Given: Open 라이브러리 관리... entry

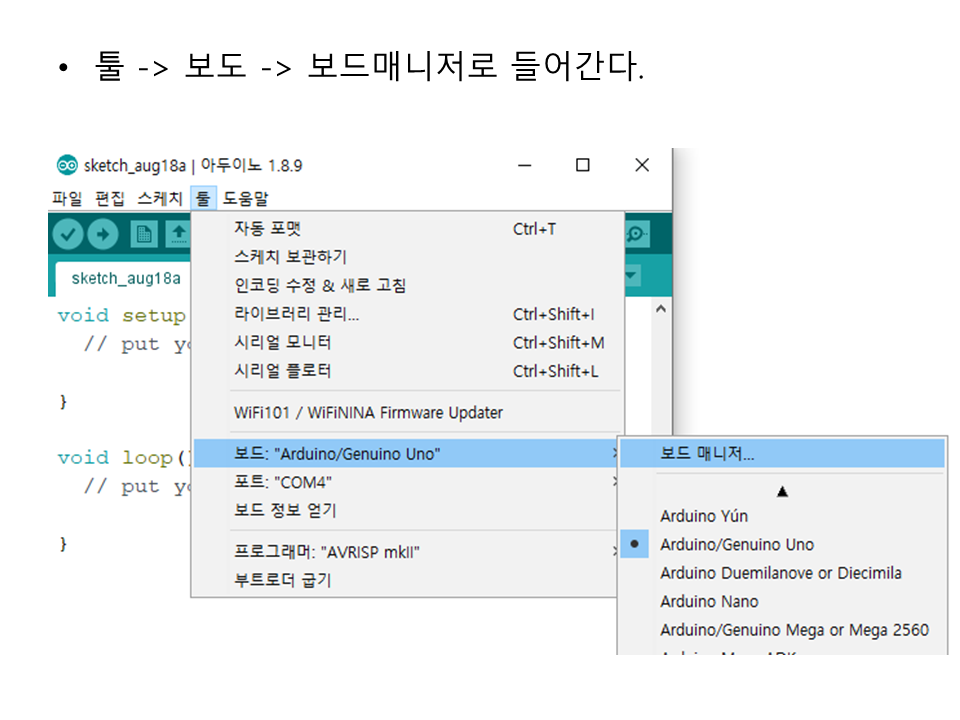Looking at the screenshot, I should [408, 314].
